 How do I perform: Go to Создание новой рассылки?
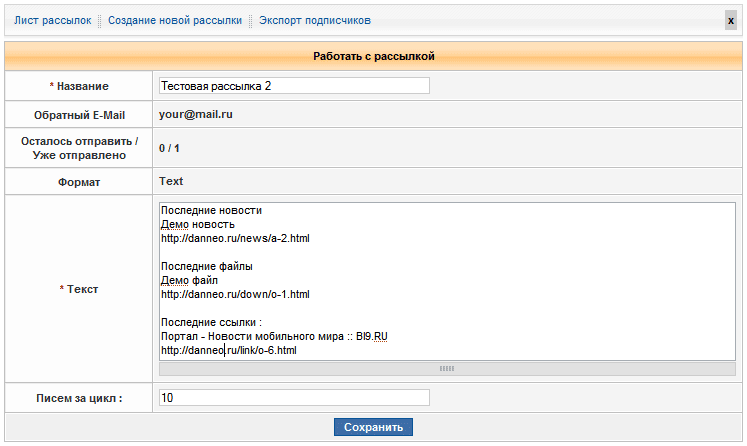(175, 20)
